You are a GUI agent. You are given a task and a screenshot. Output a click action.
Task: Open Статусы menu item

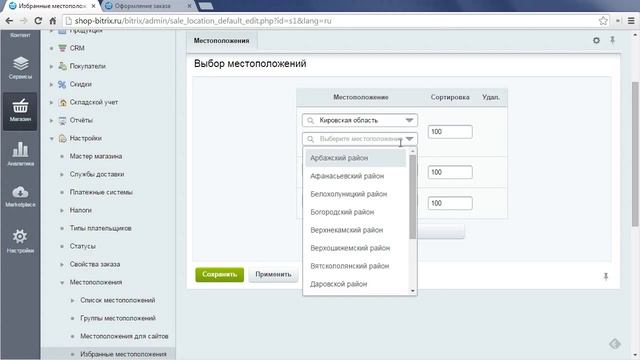click(82, 246)
